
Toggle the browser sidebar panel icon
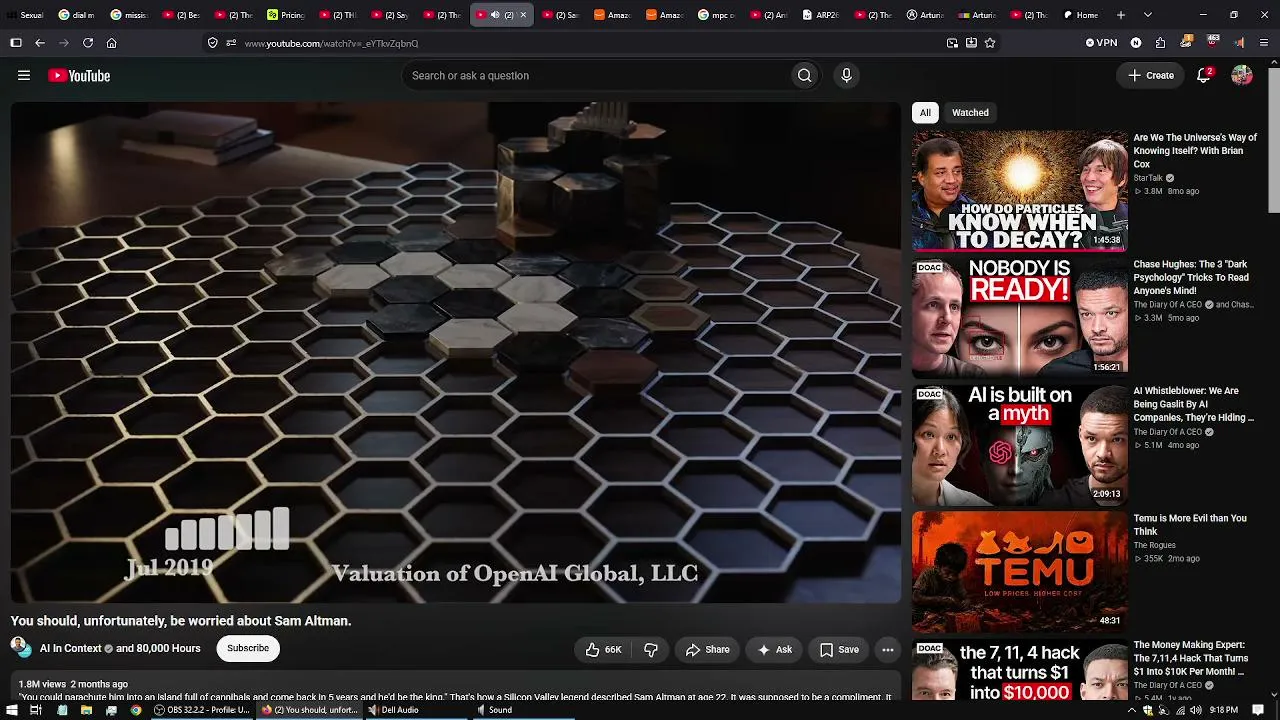16,43
